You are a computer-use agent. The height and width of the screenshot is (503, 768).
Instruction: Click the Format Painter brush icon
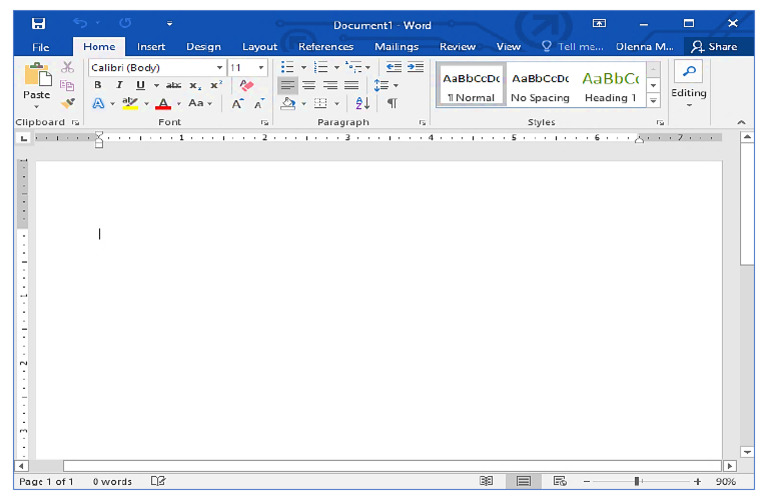coord(68,104)
